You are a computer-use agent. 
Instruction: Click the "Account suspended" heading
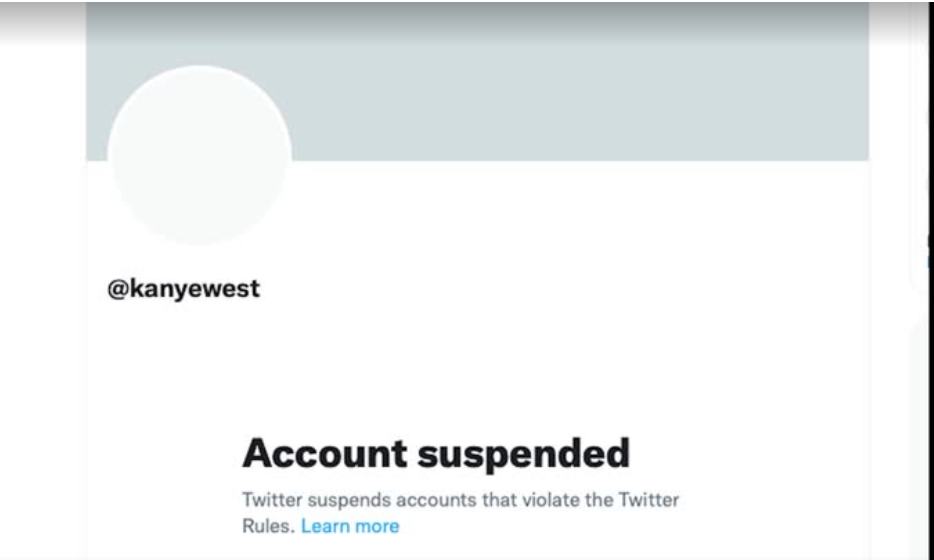pyautogui.click(x=436, y=453)
